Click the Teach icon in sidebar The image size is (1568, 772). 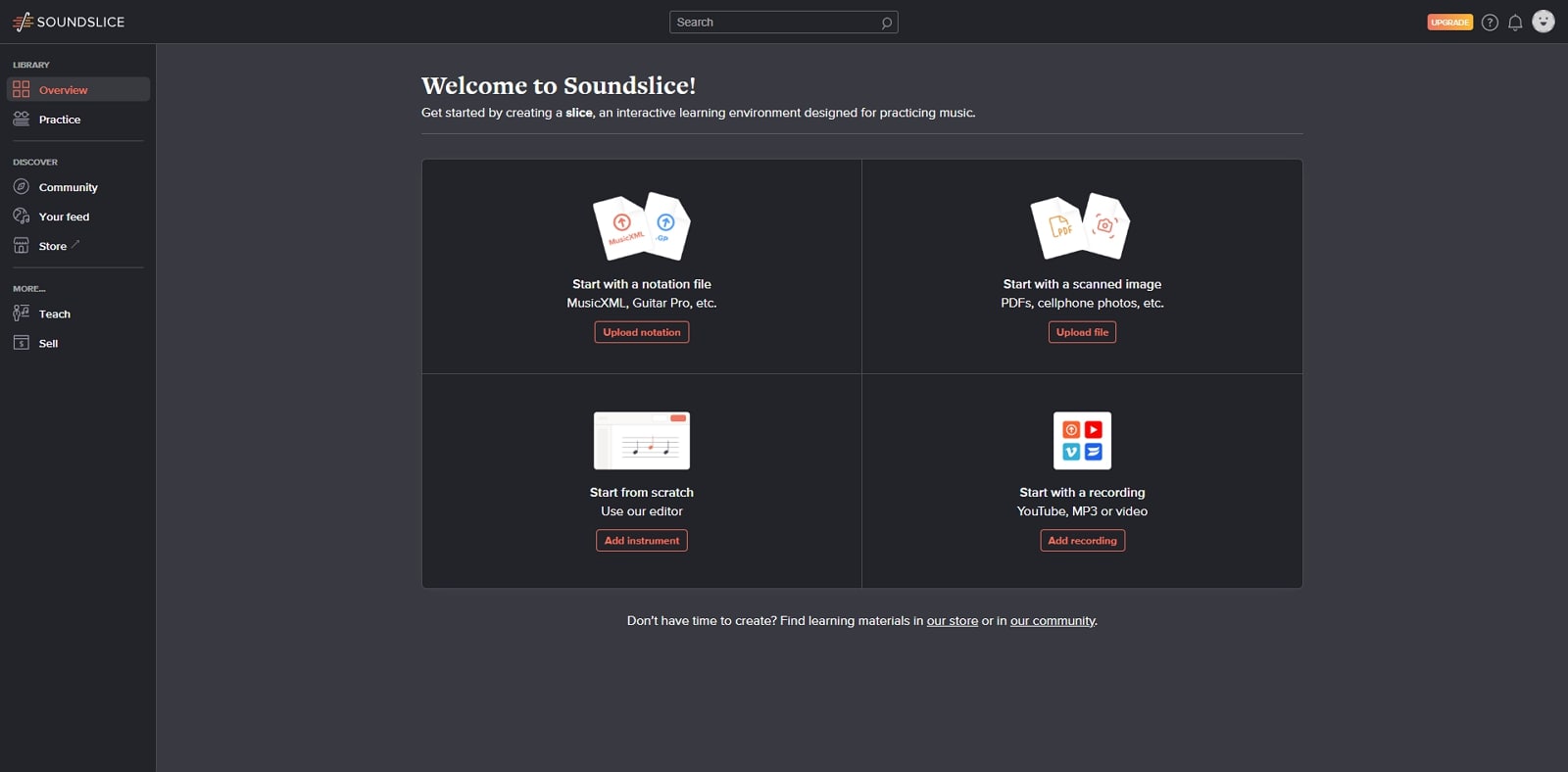22,313
